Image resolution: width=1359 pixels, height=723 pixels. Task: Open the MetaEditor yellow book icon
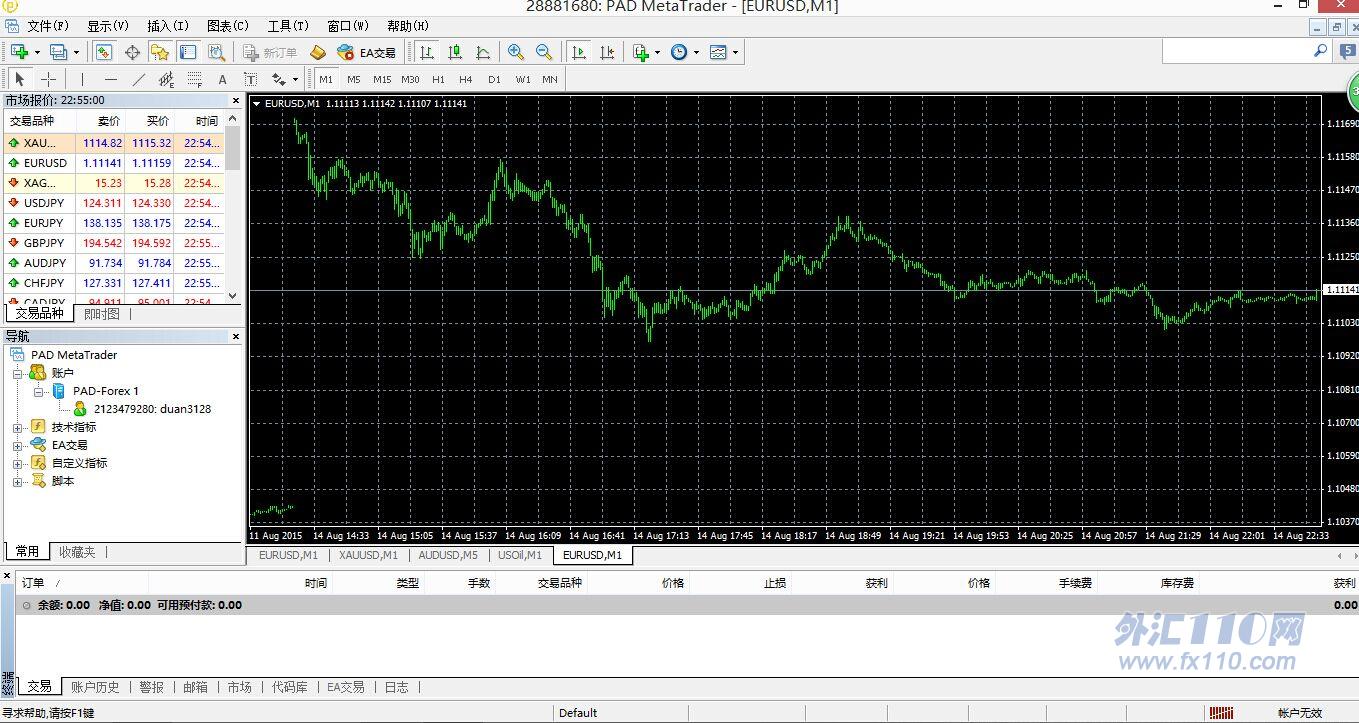point(318,52)
